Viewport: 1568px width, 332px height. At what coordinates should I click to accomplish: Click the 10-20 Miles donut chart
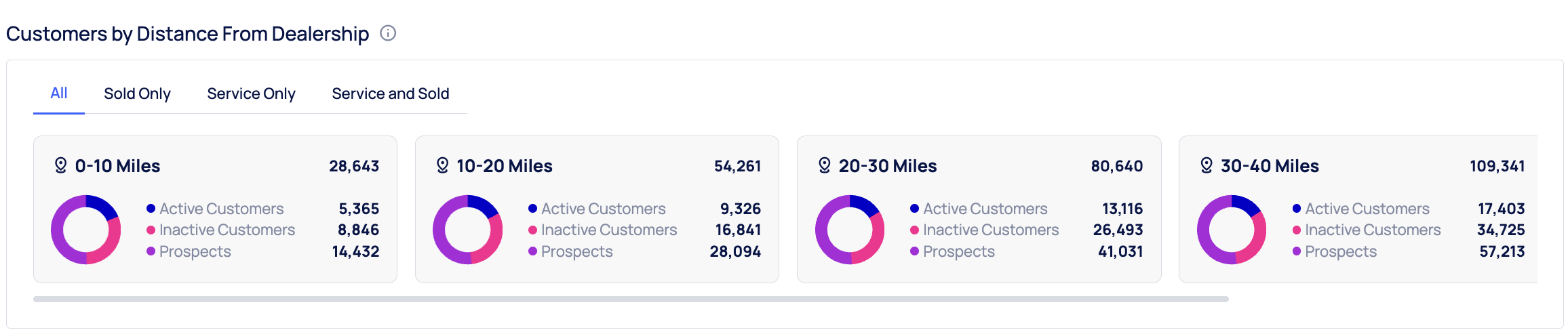468,230
